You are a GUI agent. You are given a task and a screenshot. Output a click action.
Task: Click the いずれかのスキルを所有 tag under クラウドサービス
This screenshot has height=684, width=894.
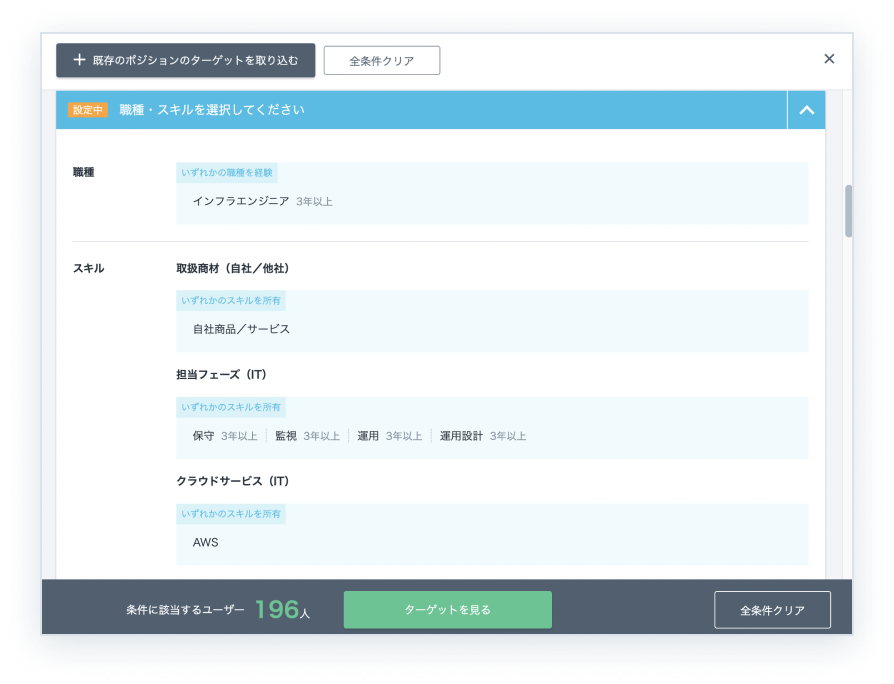(x=231, y=514)
